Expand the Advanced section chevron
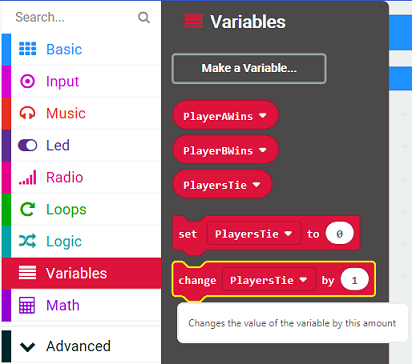The image size is (412, 364). coord(27,347)
